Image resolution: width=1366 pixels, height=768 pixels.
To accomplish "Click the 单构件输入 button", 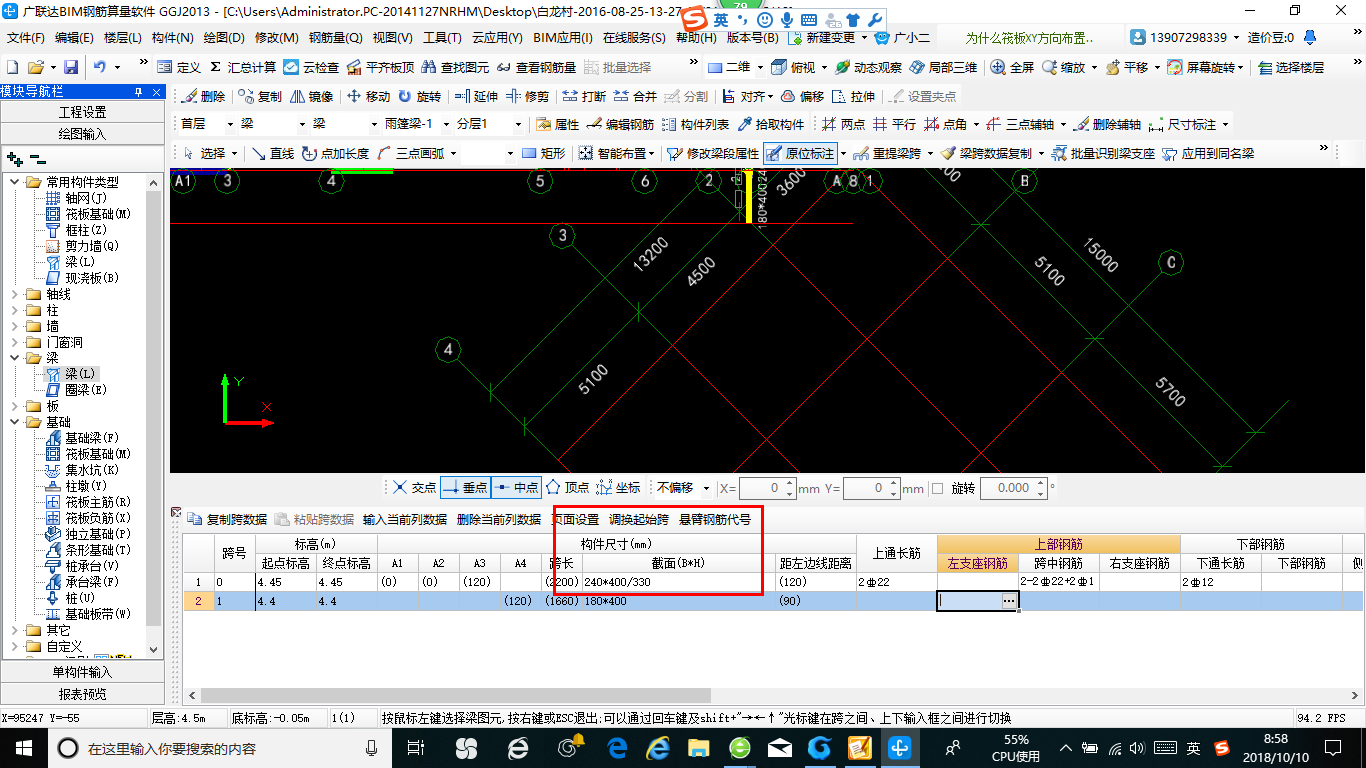I will tap(82, 672).
